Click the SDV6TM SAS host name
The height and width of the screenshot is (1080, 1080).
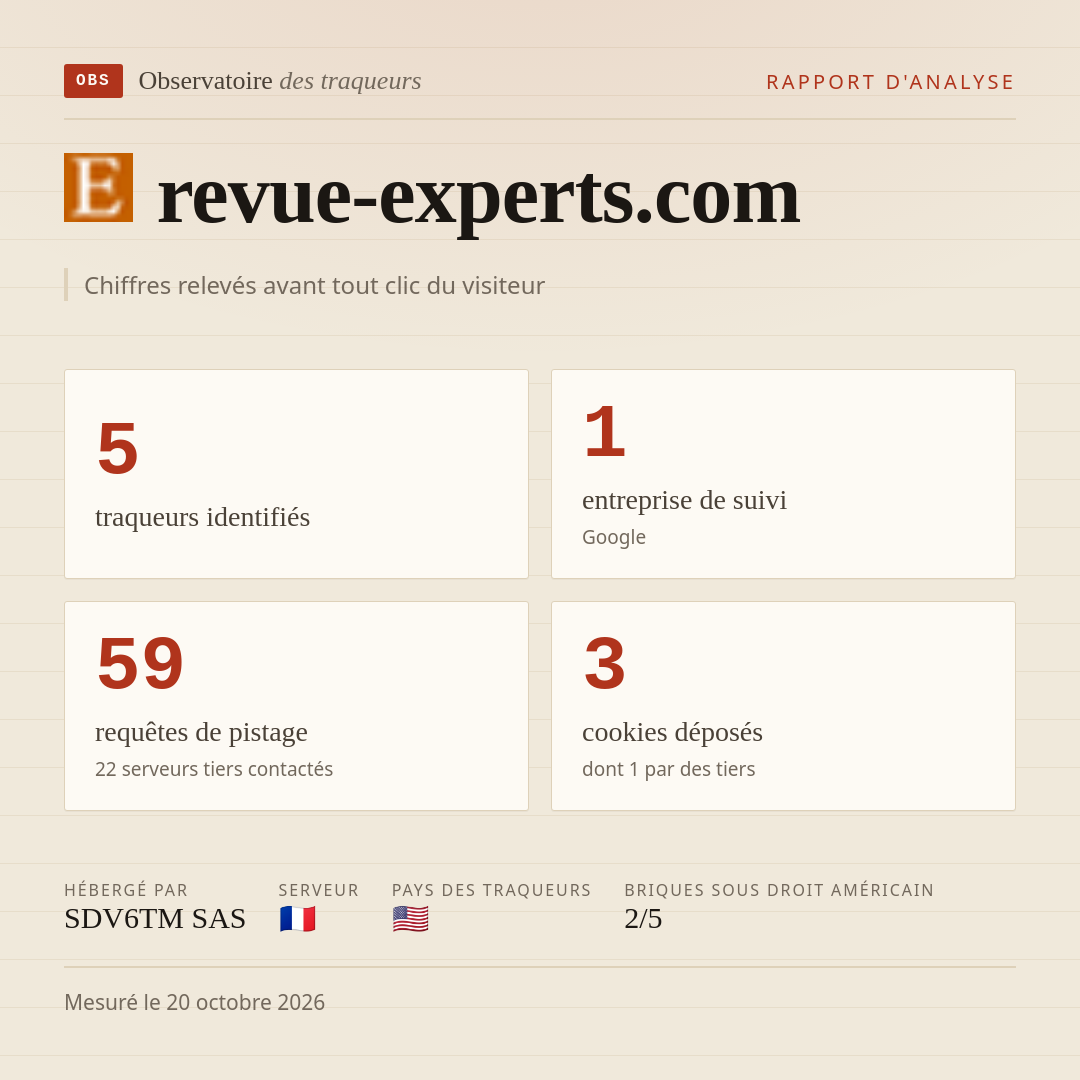155,919
